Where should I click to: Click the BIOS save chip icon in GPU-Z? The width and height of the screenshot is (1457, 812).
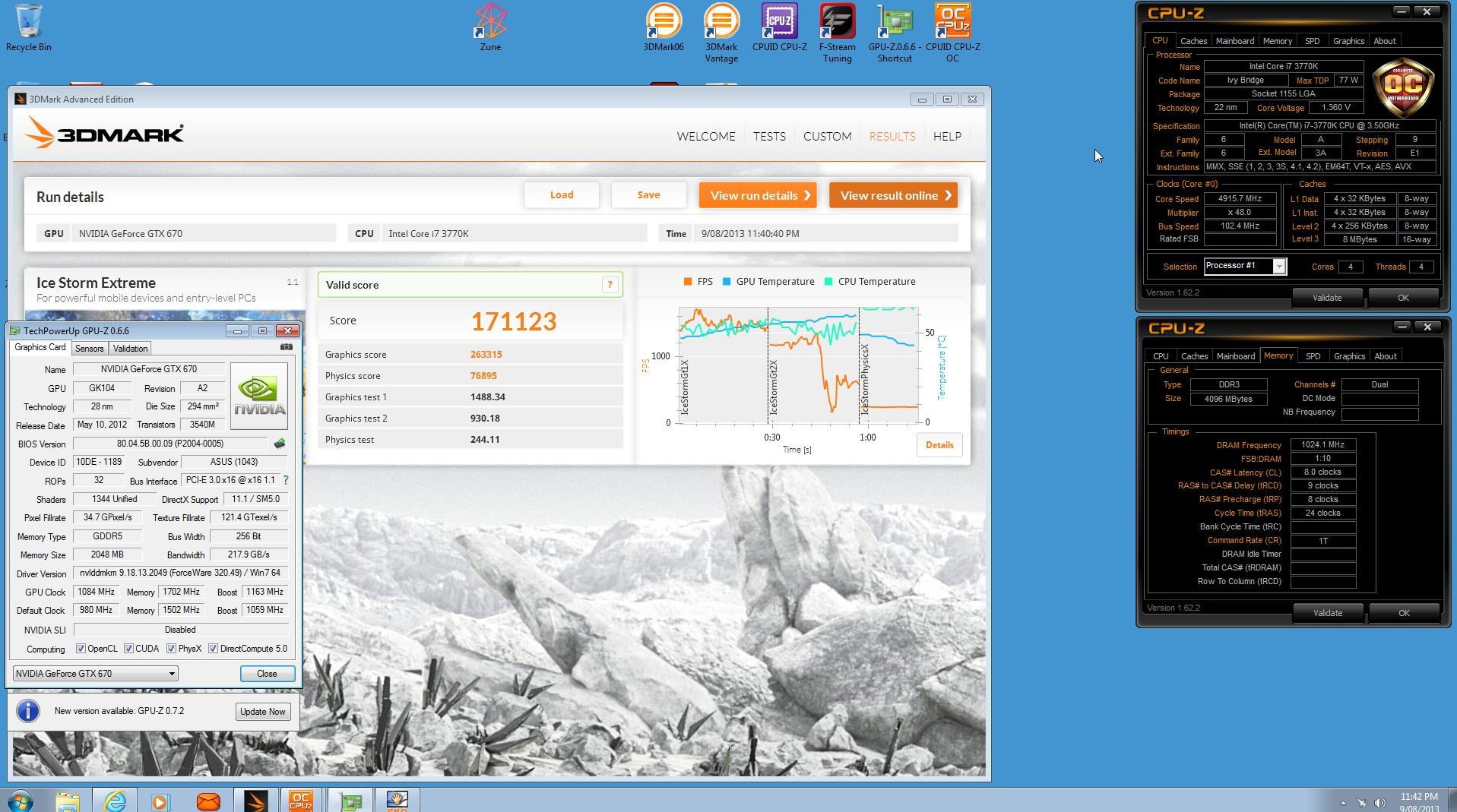tap(280, 444)
